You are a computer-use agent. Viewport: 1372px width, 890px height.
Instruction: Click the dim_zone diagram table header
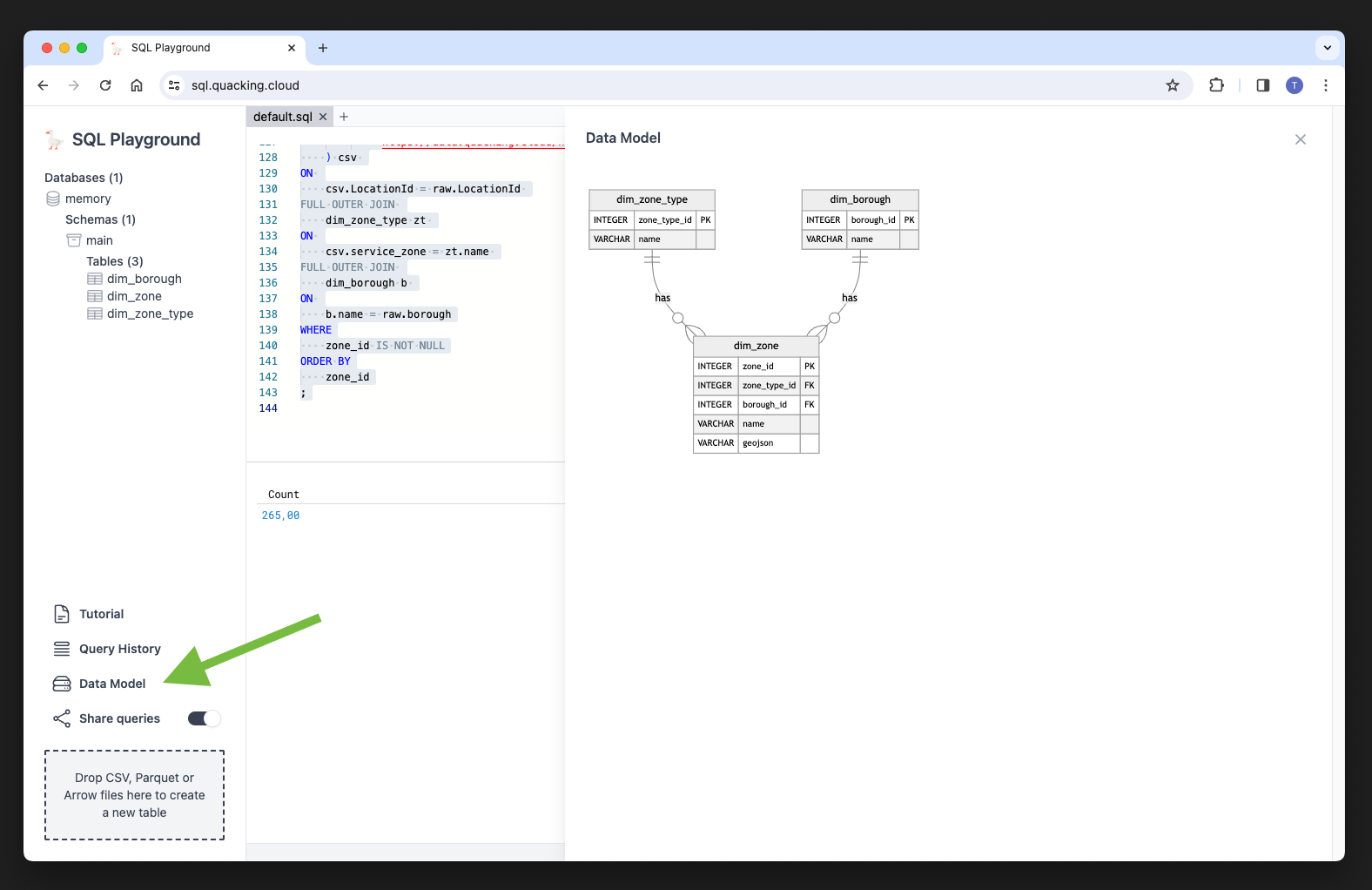tap(756, 346)
